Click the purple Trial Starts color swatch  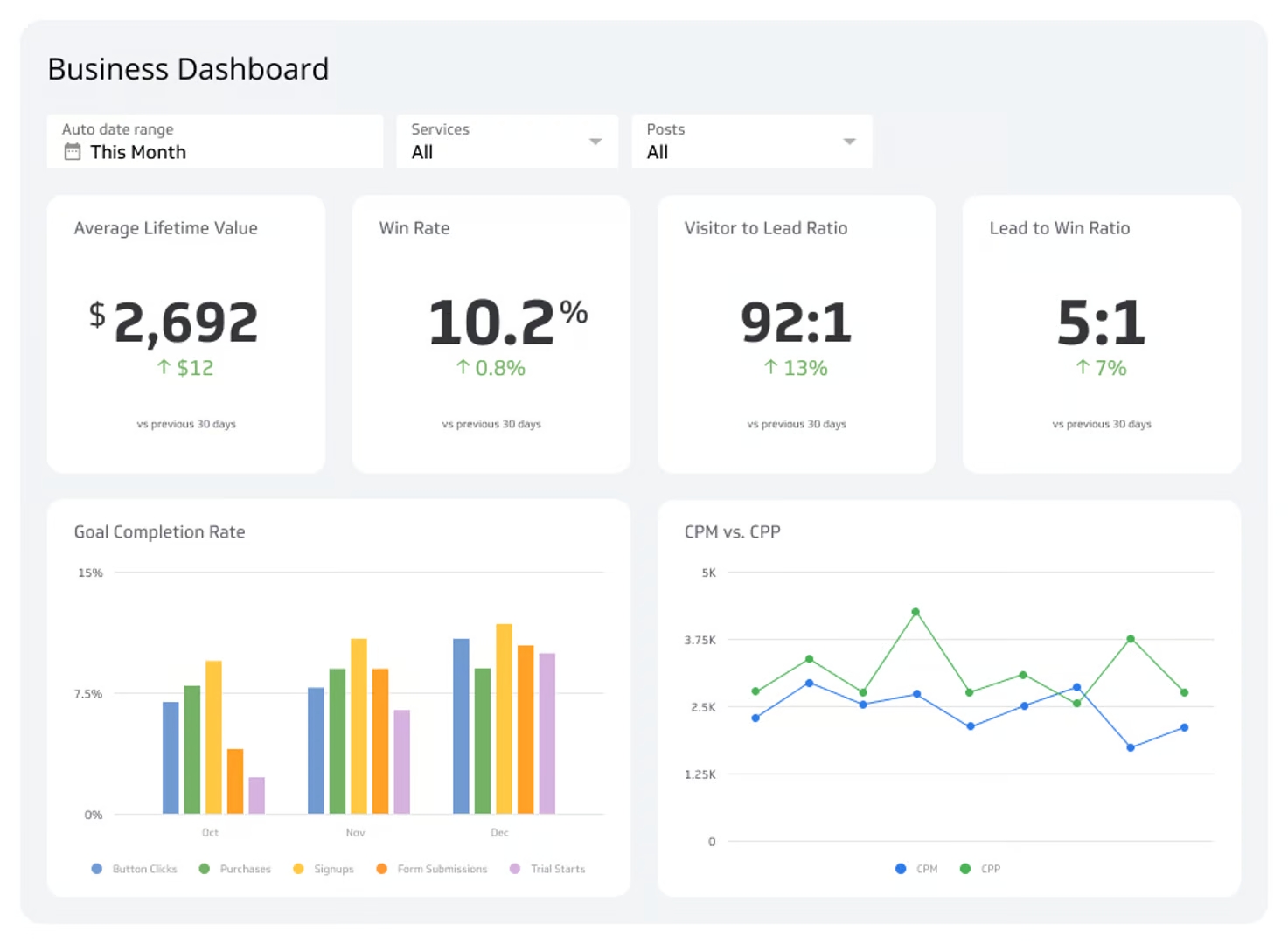point(515,868)
